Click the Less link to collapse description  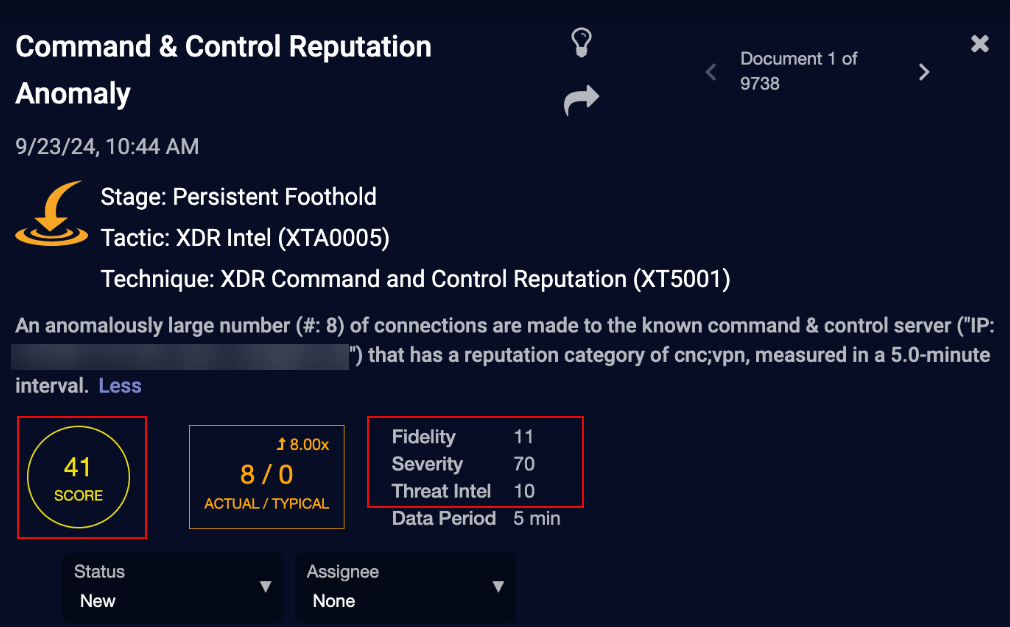tap(120, 385)
